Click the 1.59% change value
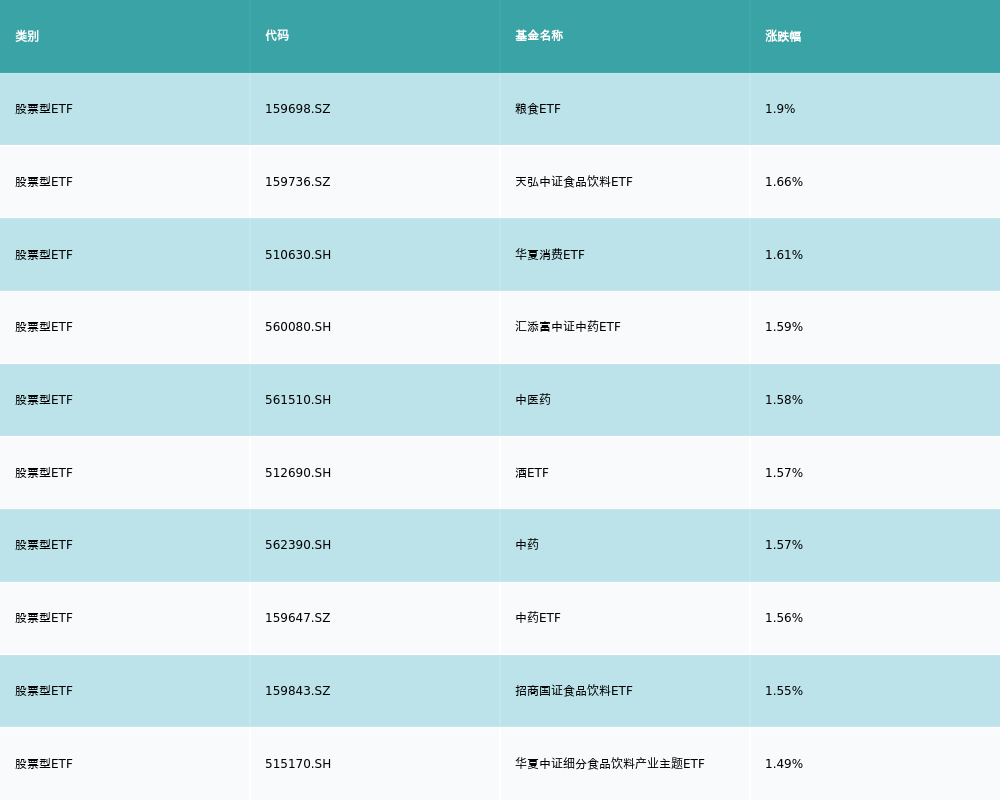Viewport: 1000px width, 800px height. (784, 327)
